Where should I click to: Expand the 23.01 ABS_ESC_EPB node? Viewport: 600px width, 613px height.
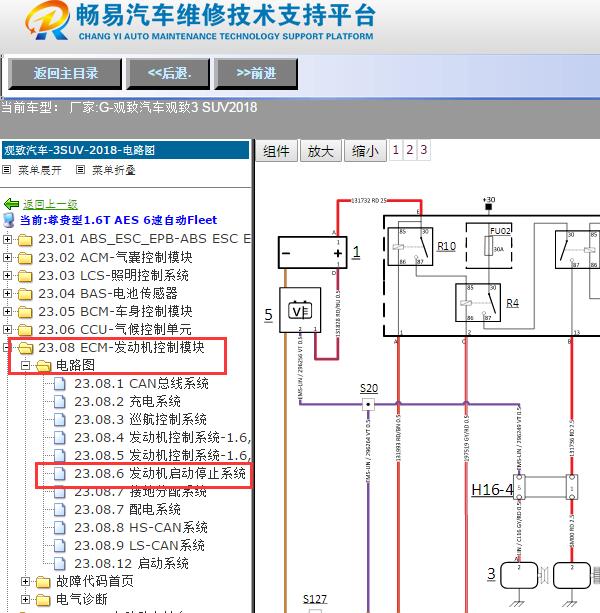[x=7, y=239]
